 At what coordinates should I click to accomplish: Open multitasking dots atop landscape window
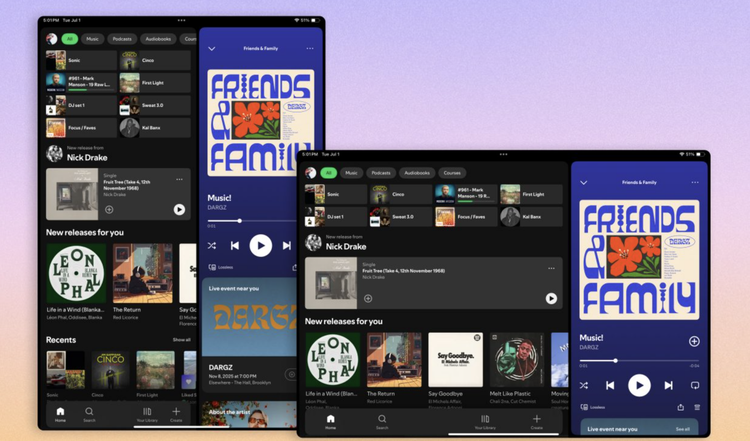pos(503,154)
